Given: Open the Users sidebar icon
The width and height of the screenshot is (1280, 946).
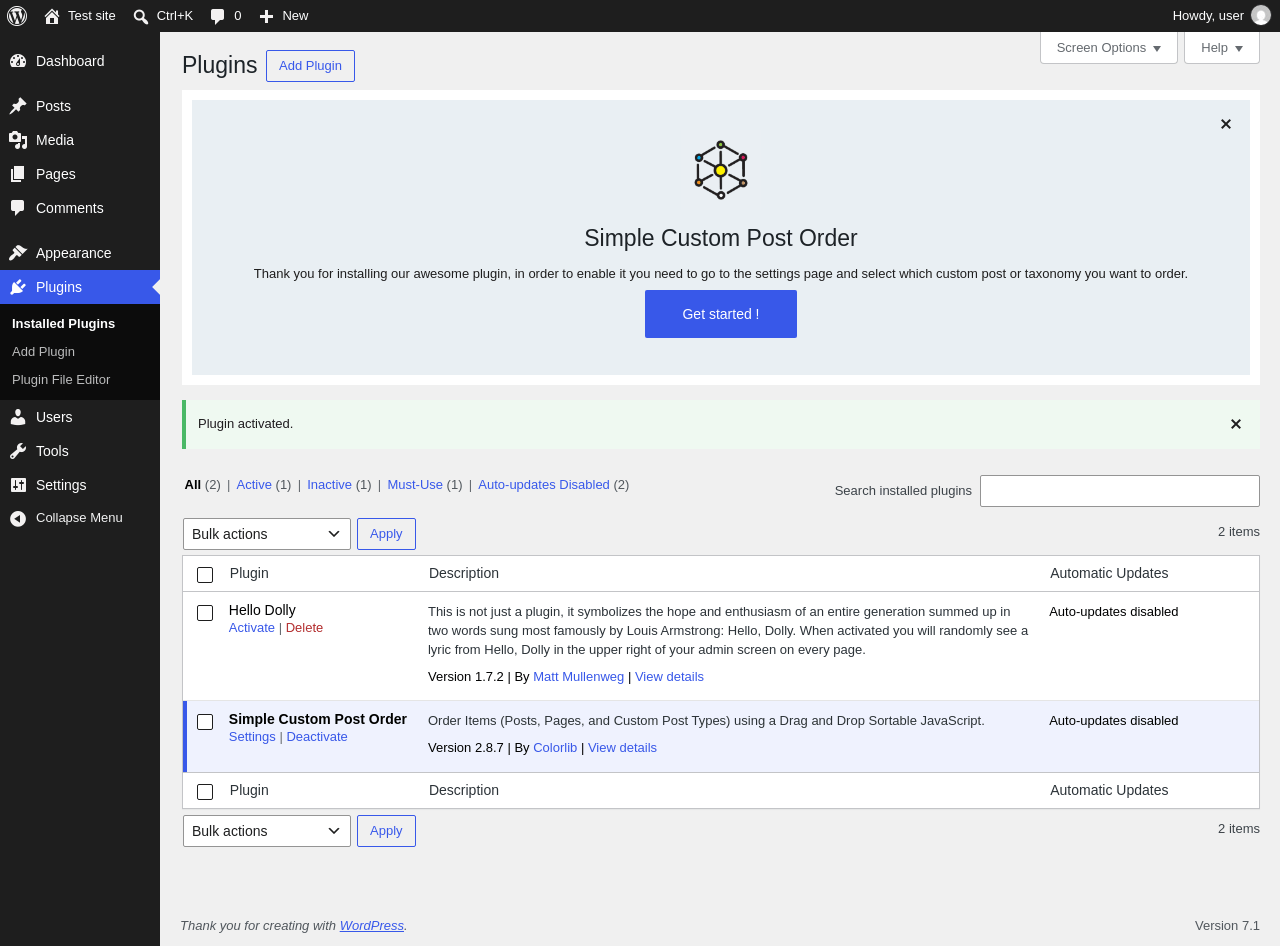Looking at the screenshot, I should coord(18,417).
